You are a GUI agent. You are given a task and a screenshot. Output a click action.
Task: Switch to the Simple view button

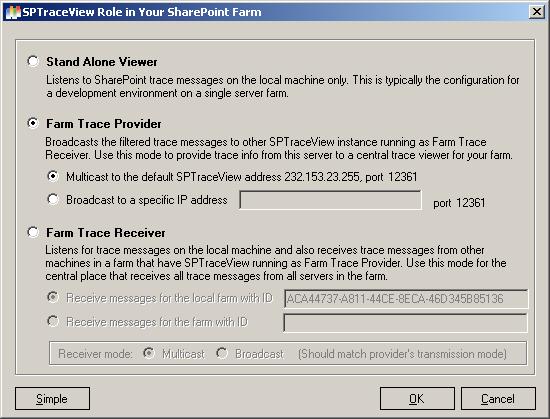[x=52, y=399]
